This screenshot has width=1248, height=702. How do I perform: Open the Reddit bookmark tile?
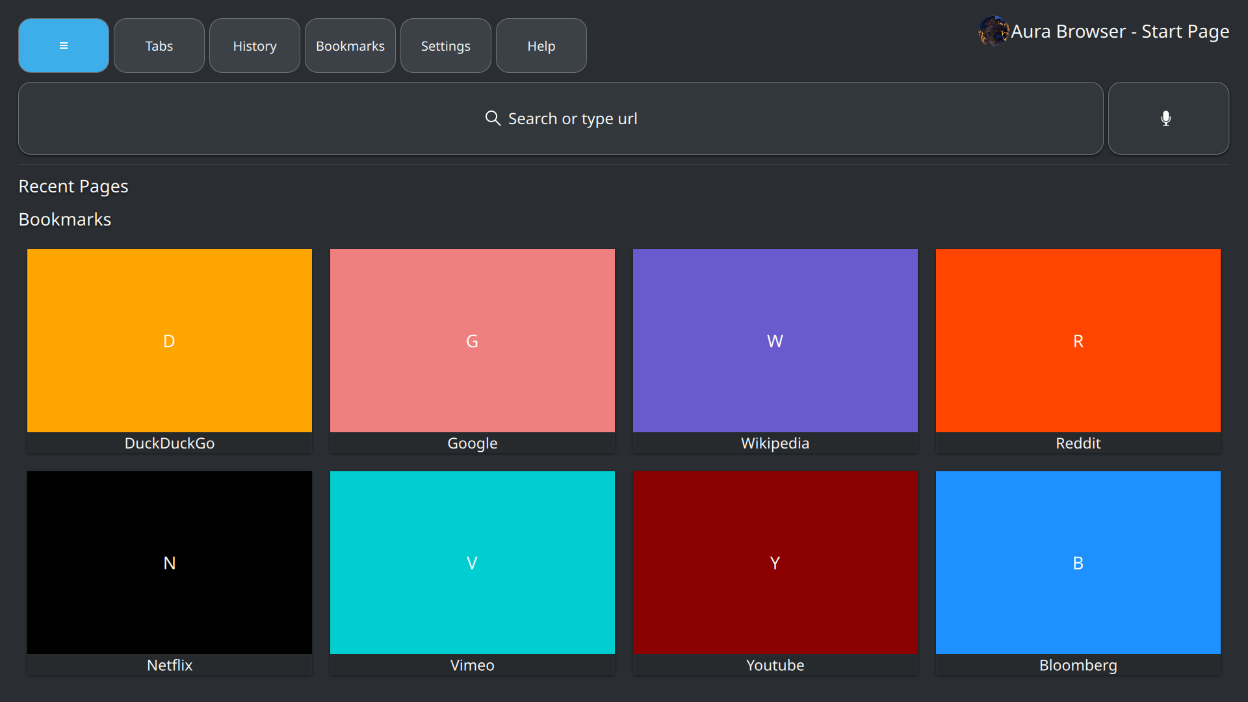[x=1078, y=340]
